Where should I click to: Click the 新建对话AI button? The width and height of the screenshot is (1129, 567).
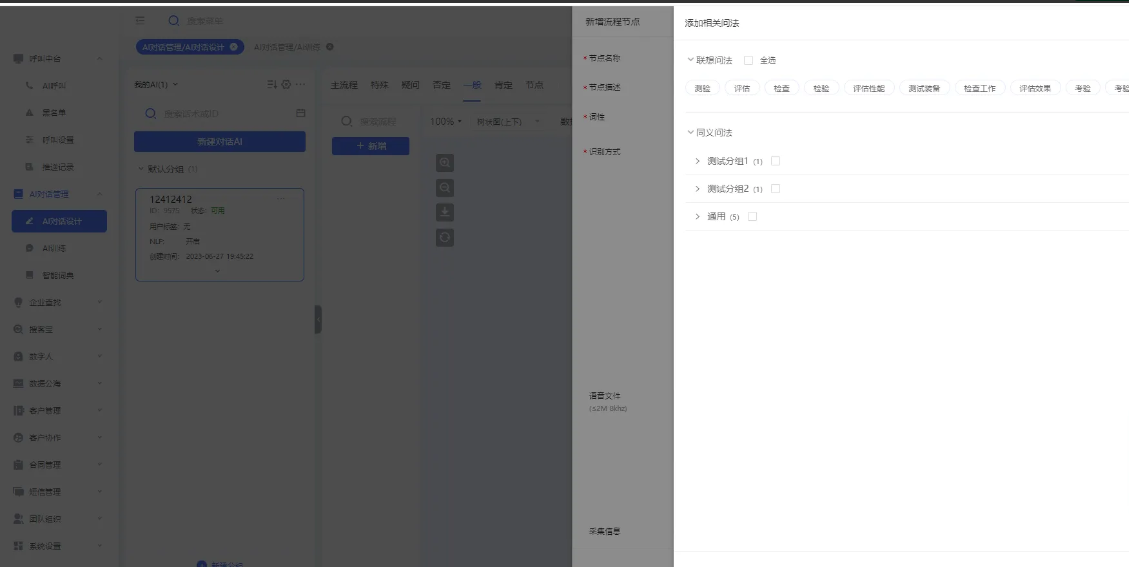click(x=219, y=142)
